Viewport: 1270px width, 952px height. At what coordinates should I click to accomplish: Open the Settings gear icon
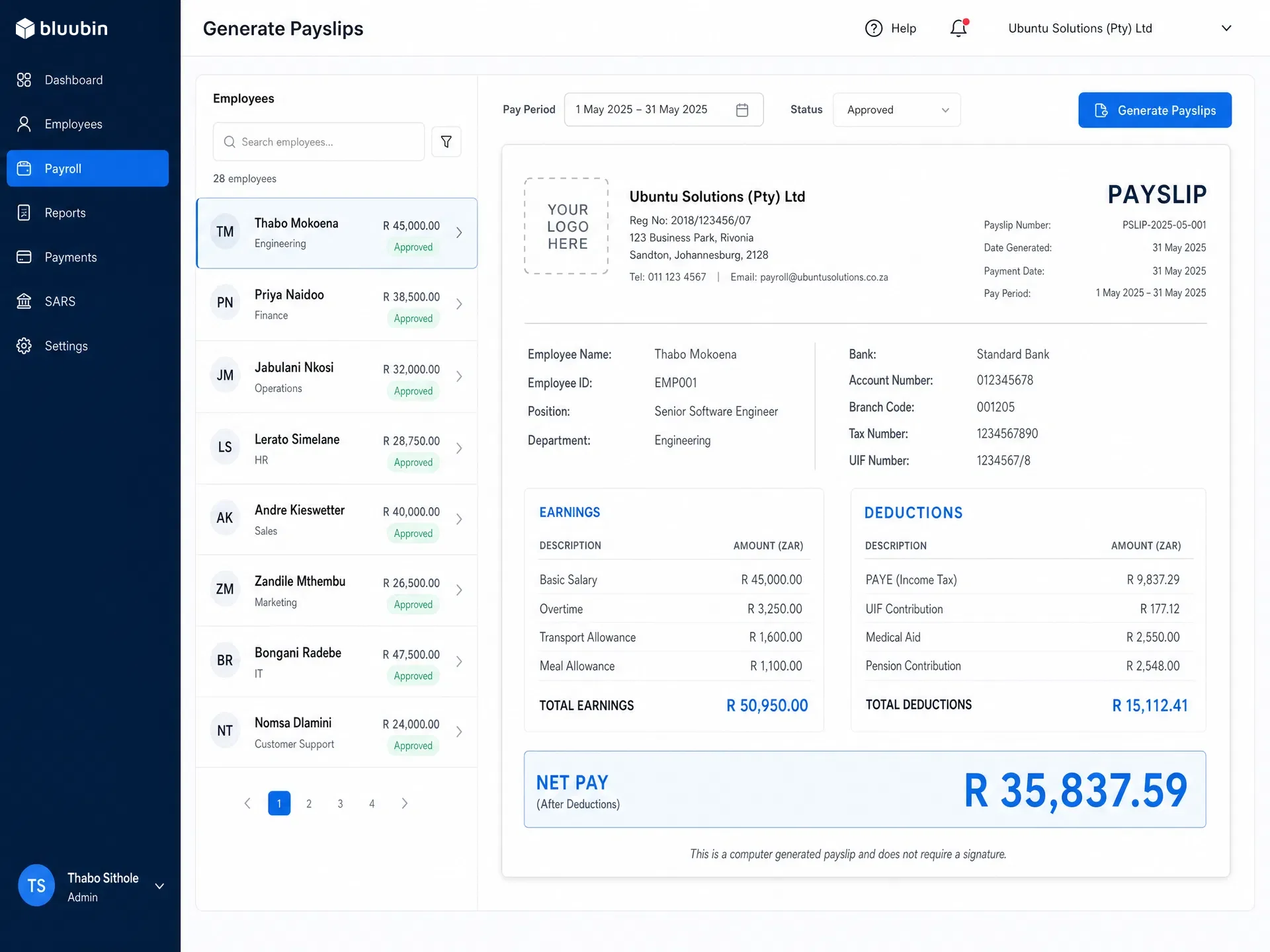(24, 346)
